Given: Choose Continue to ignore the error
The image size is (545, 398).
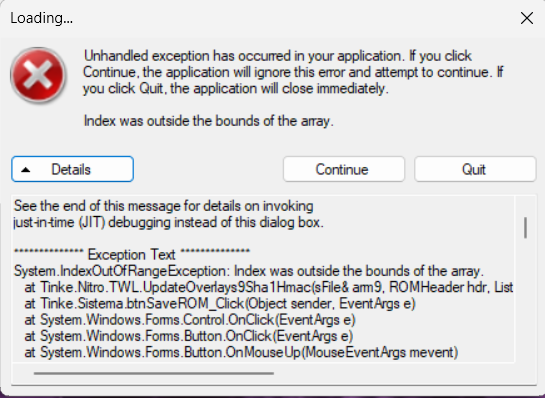Looking at the screenshot, I should [x=344, y=169].
